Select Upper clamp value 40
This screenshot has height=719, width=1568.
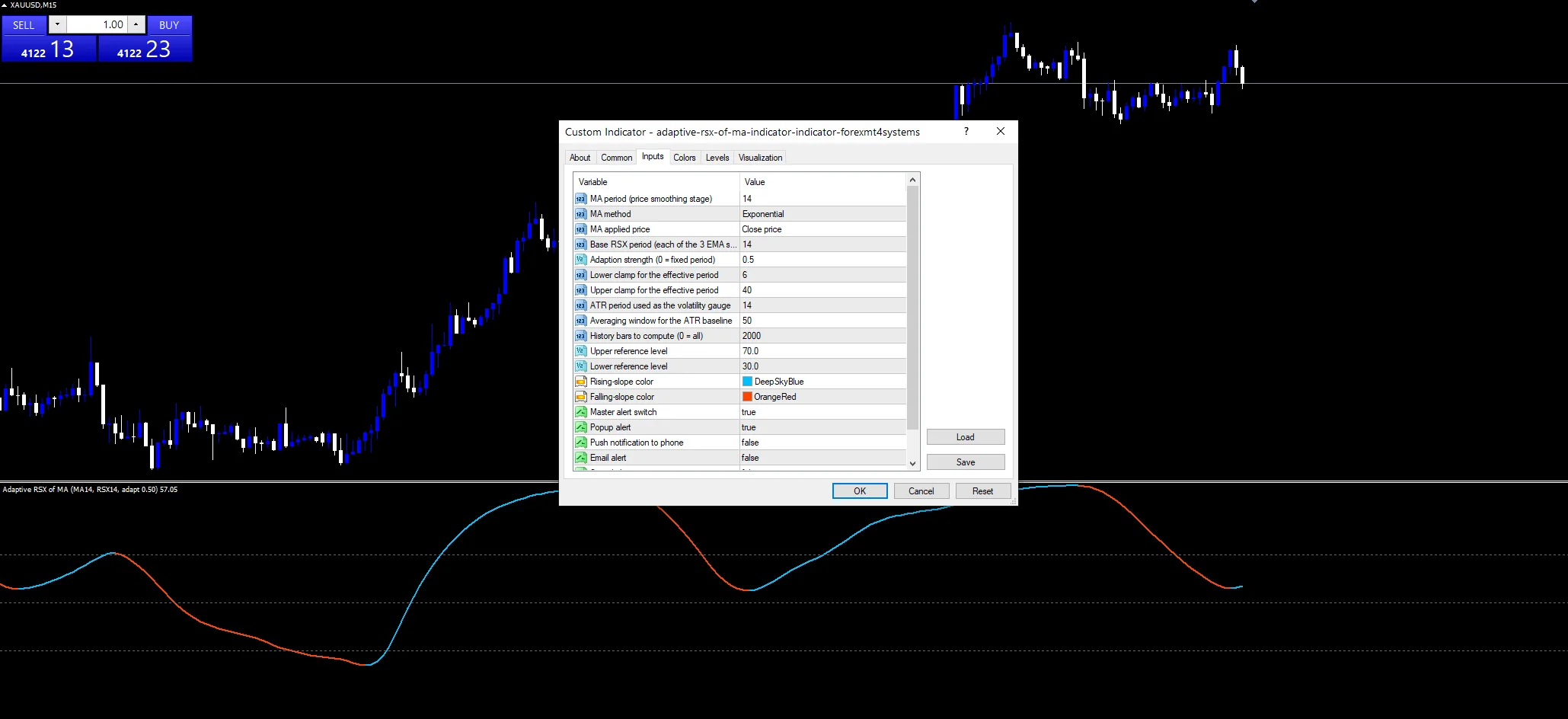coord(823,290)
